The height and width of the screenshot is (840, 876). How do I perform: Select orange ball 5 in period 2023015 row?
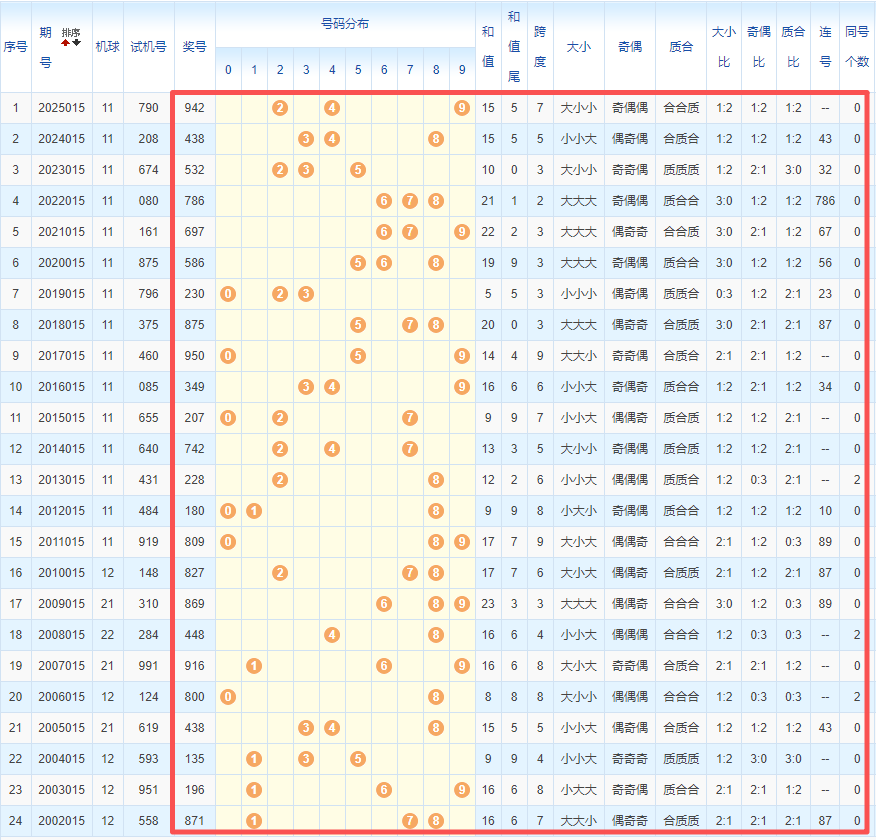[358, 170]
